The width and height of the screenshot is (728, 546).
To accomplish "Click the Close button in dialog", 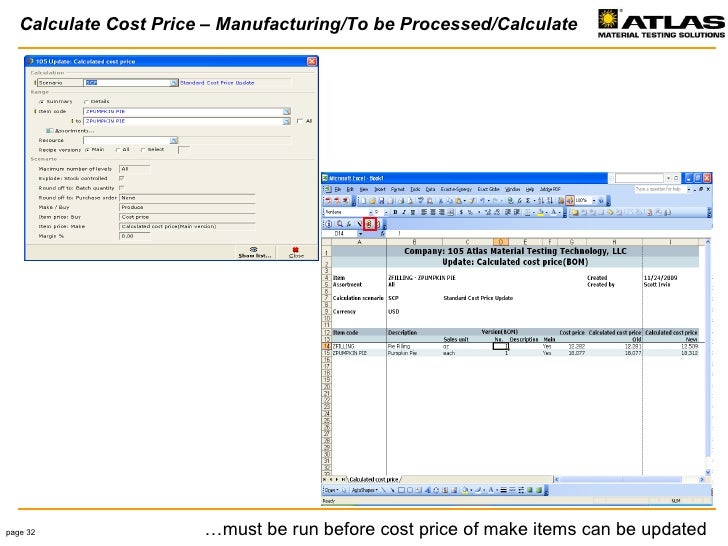I will 296,253.
